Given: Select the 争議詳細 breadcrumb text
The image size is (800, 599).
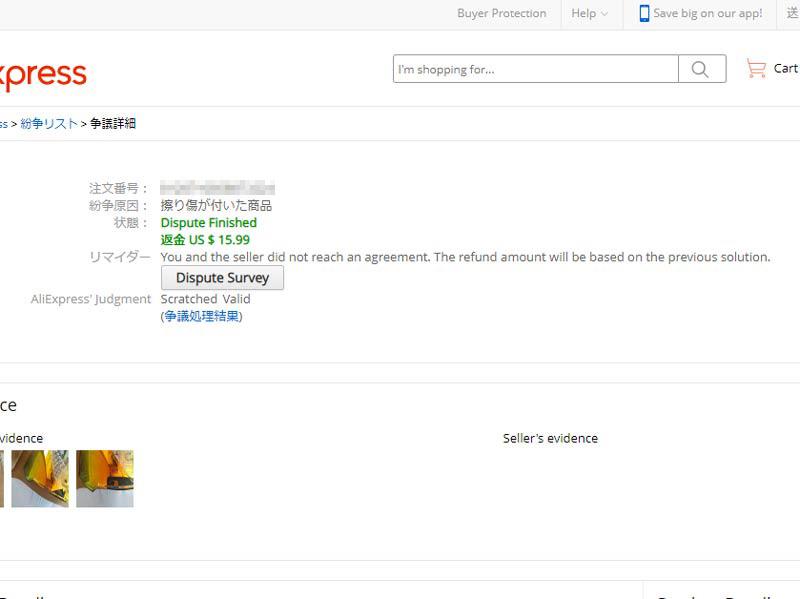Looking at the screenshot, I should (113, 123).
